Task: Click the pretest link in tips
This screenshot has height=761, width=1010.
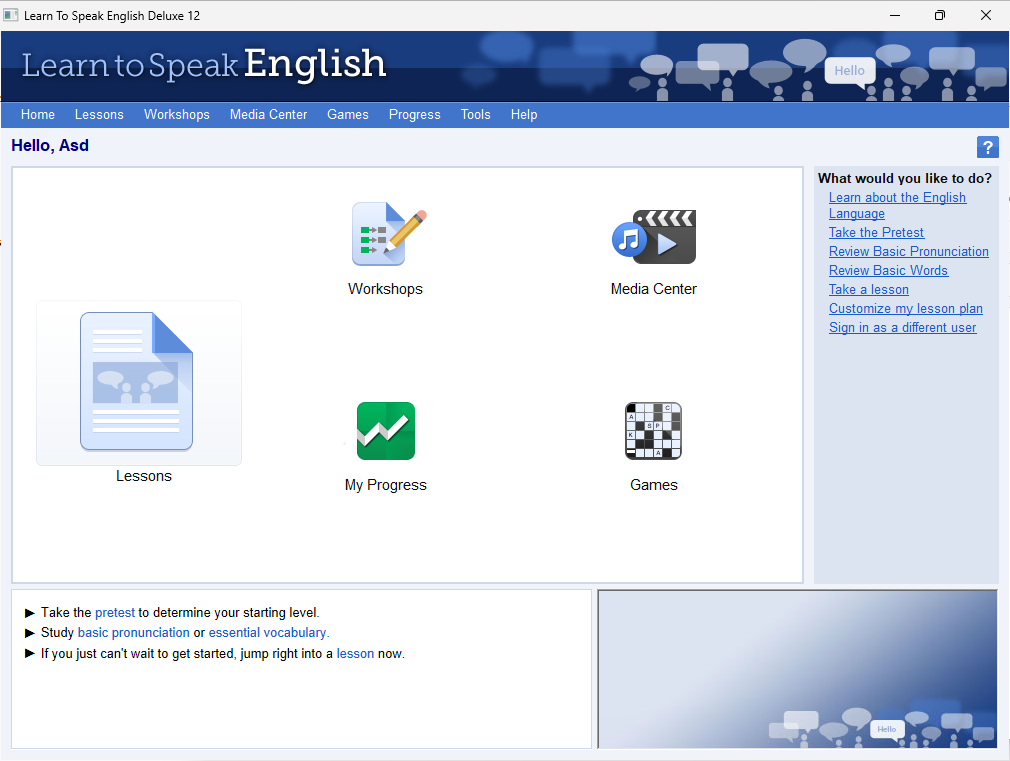Action: [x=115, y=613]
